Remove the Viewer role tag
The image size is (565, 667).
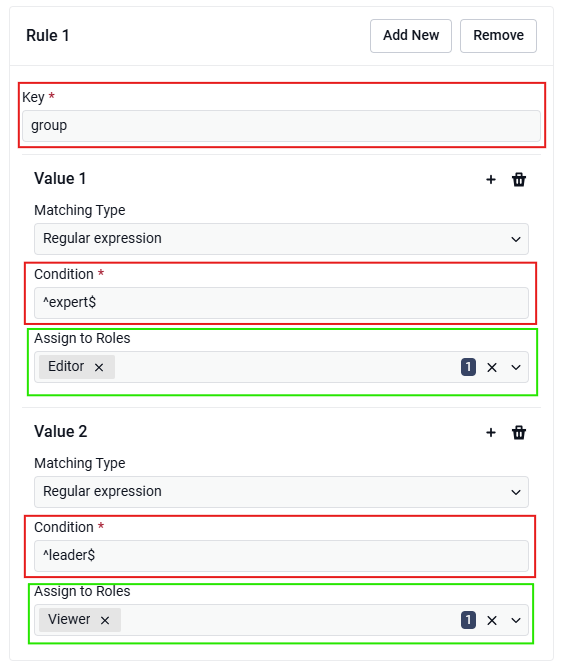coord(105,620)
